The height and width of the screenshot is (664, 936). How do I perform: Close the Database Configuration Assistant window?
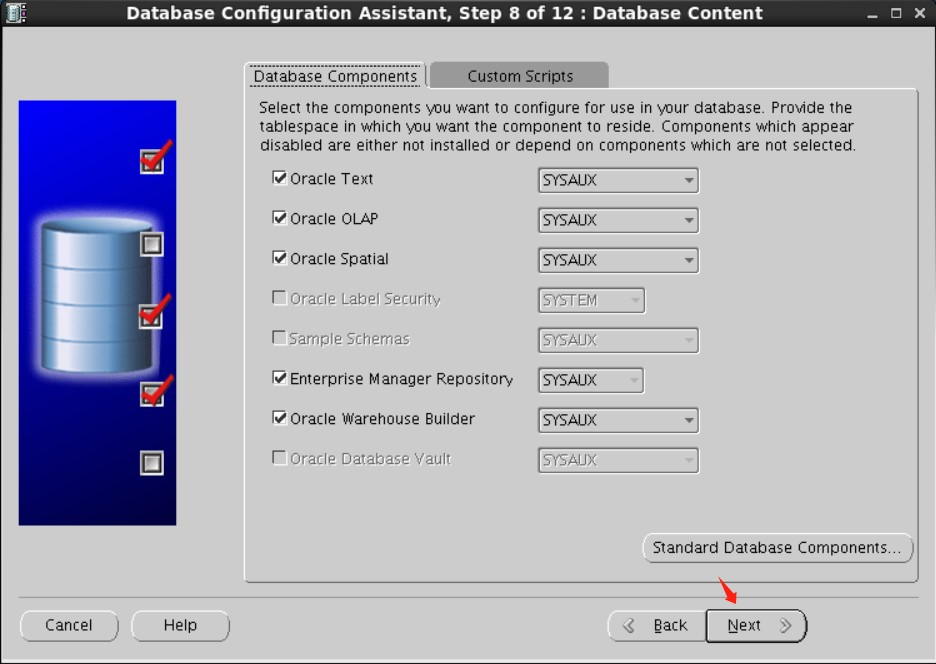pos(920,13)
